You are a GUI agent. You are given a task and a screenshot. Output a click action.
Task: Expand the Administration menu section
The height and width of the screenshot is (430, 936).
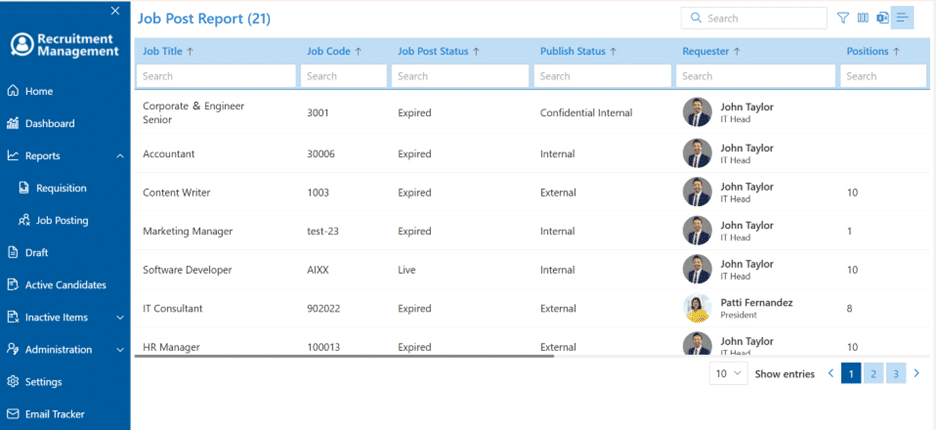click(120, 350)
